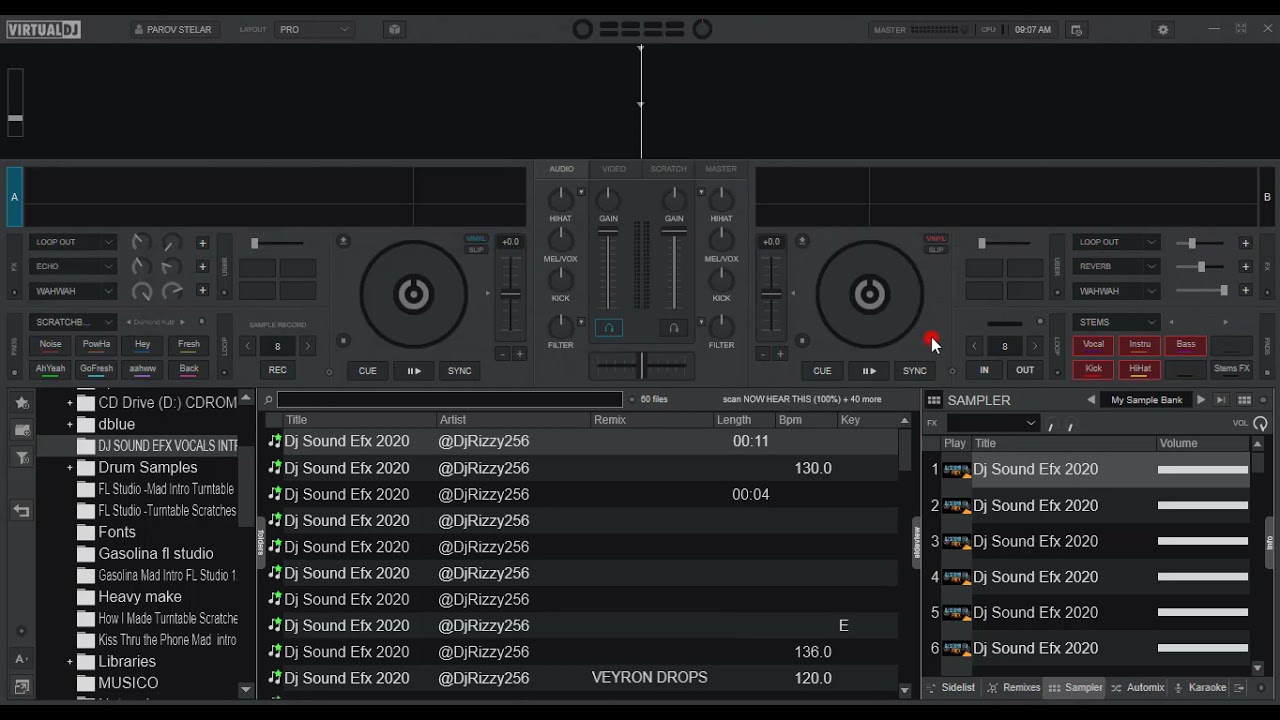Click the left deck eject icon

click(344, 241)
